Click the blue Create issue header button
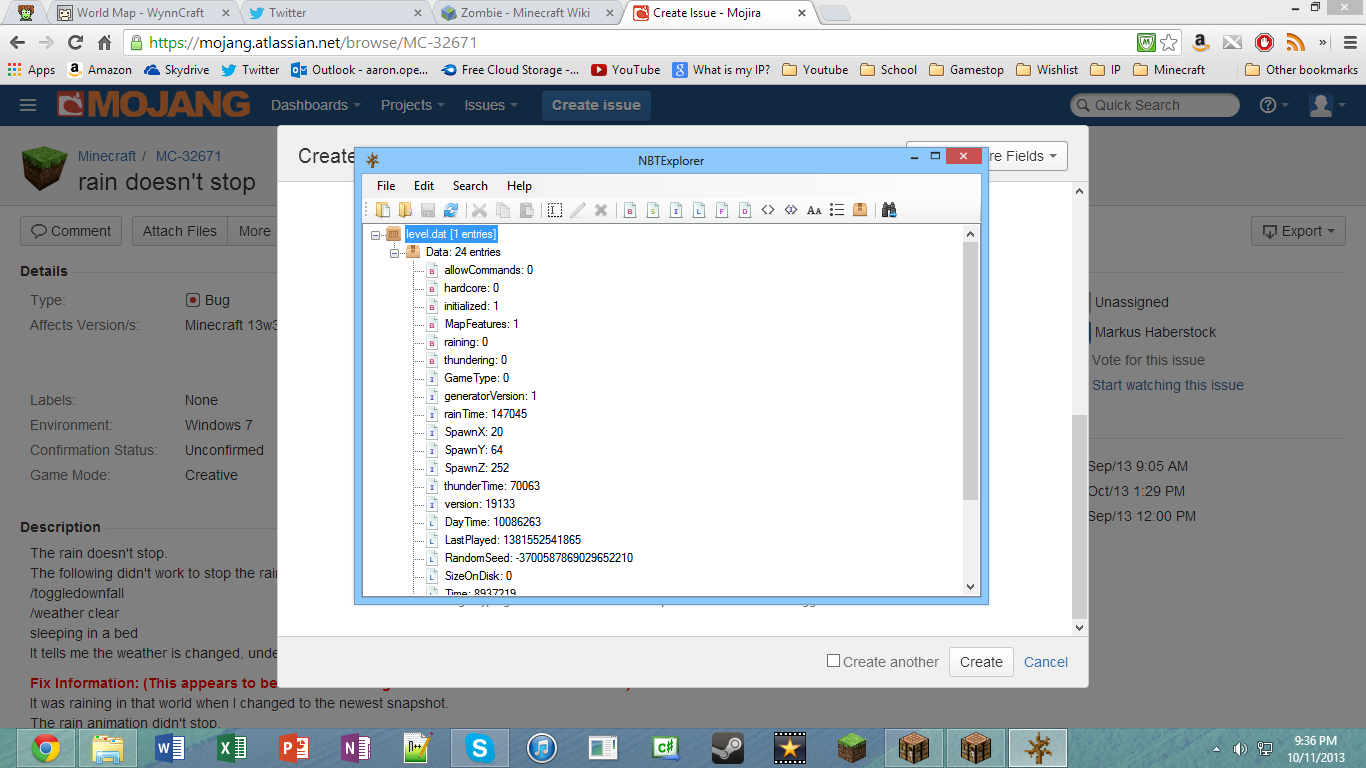This screenshot has width=1366, height=768. (596, 105)
